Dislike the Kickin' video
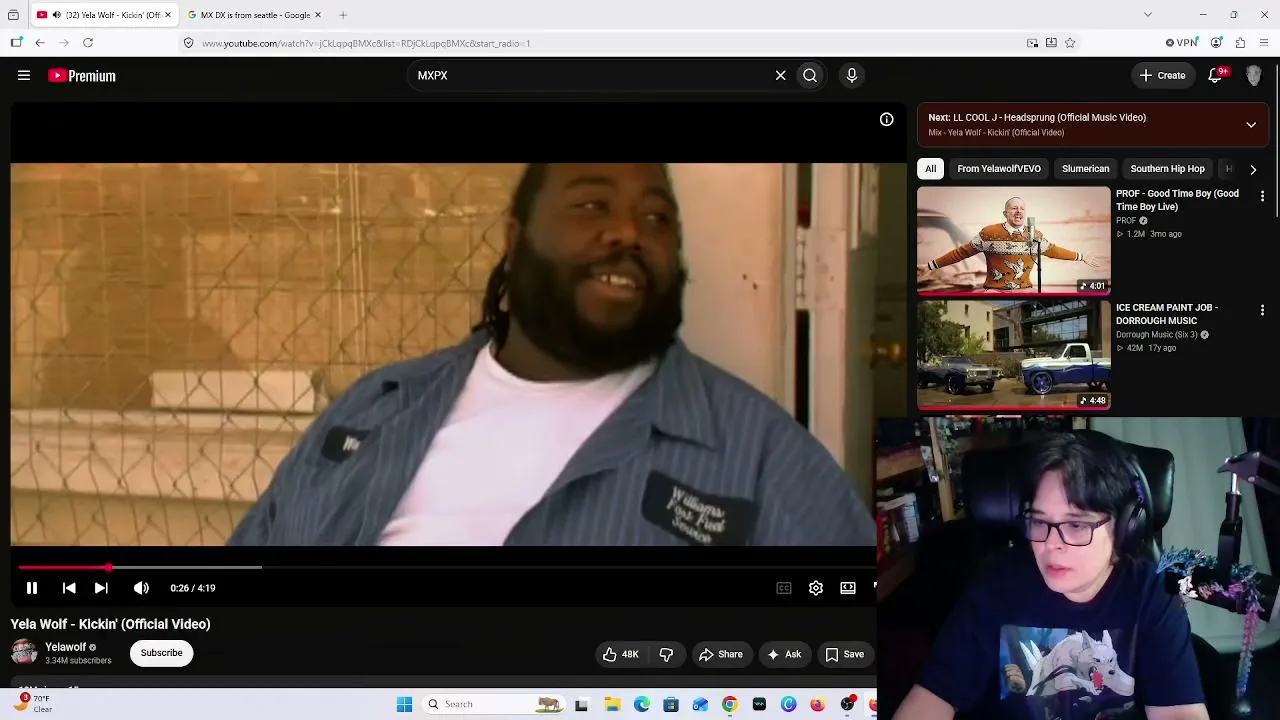 [x=666, y=654]
